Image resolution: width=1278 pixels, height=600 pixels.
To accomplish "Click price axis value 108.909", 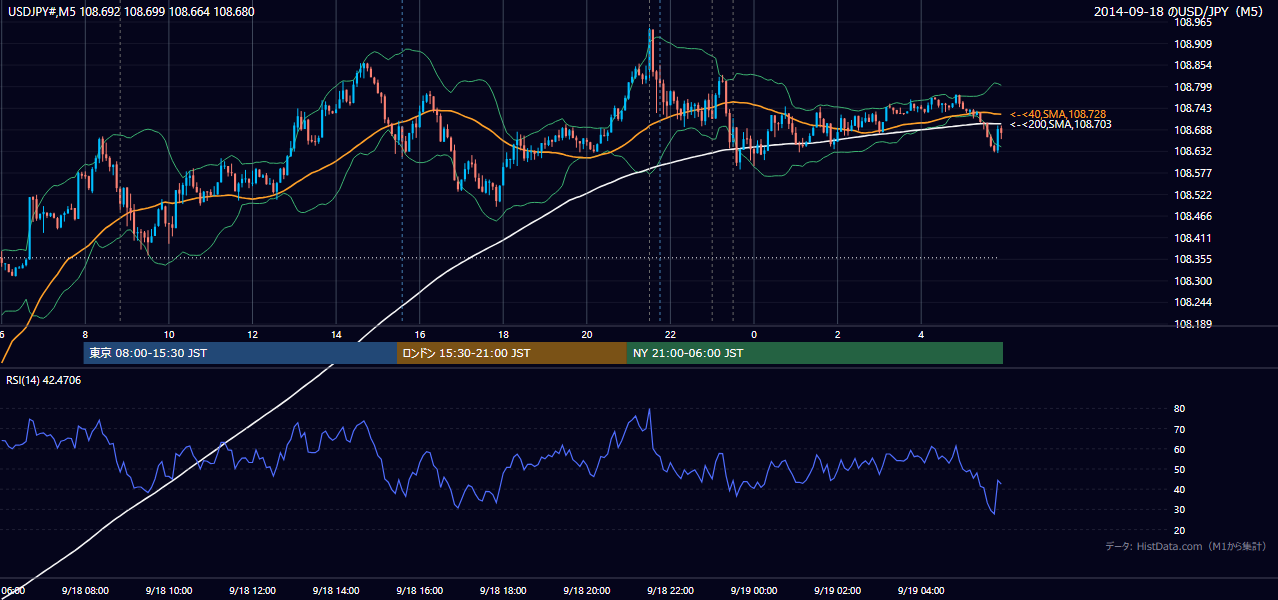I will tap(1193, 44).
